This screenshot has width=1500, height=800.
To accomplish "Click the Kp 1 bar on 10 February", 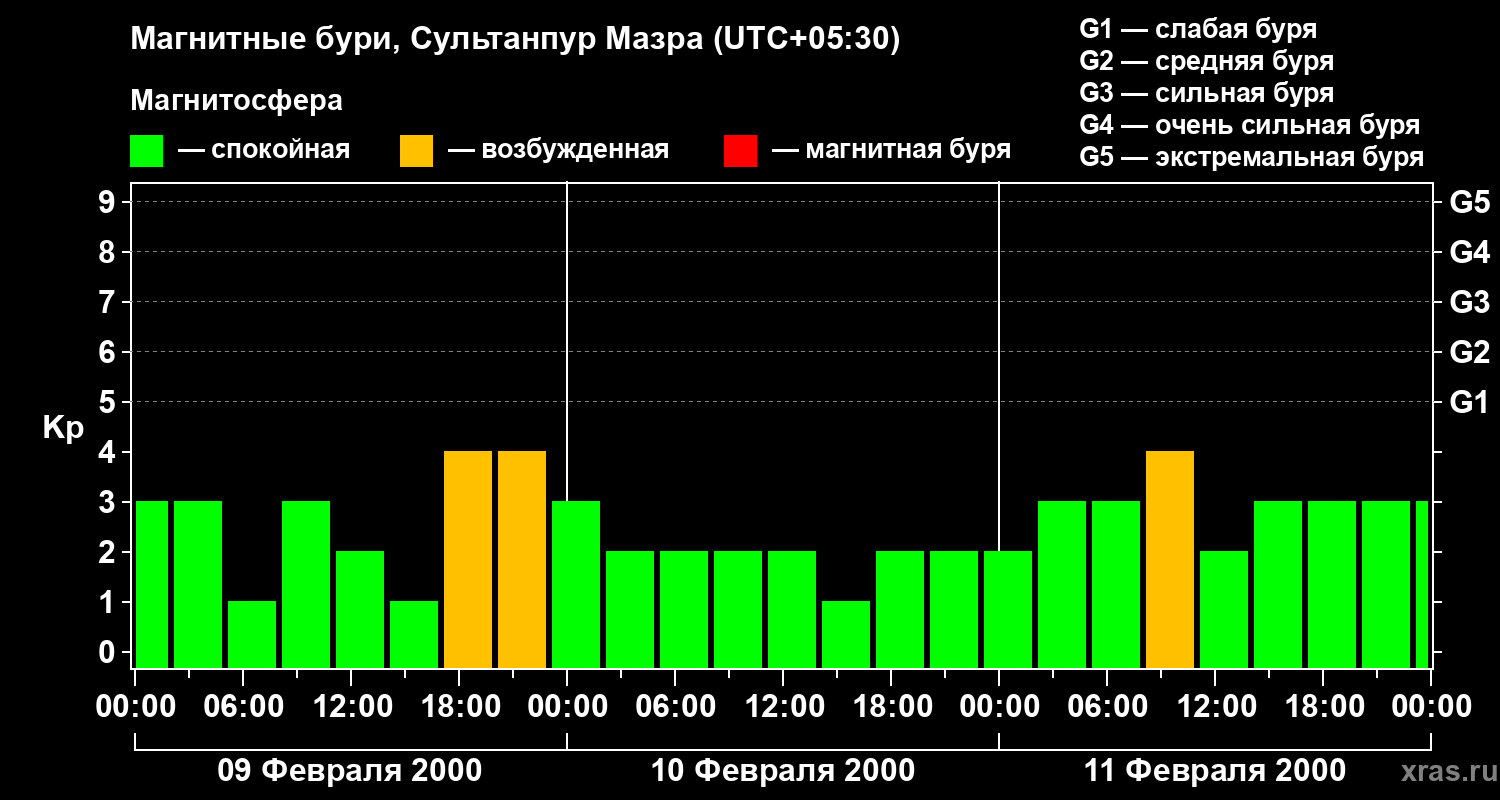I will [x=846, y=635].
